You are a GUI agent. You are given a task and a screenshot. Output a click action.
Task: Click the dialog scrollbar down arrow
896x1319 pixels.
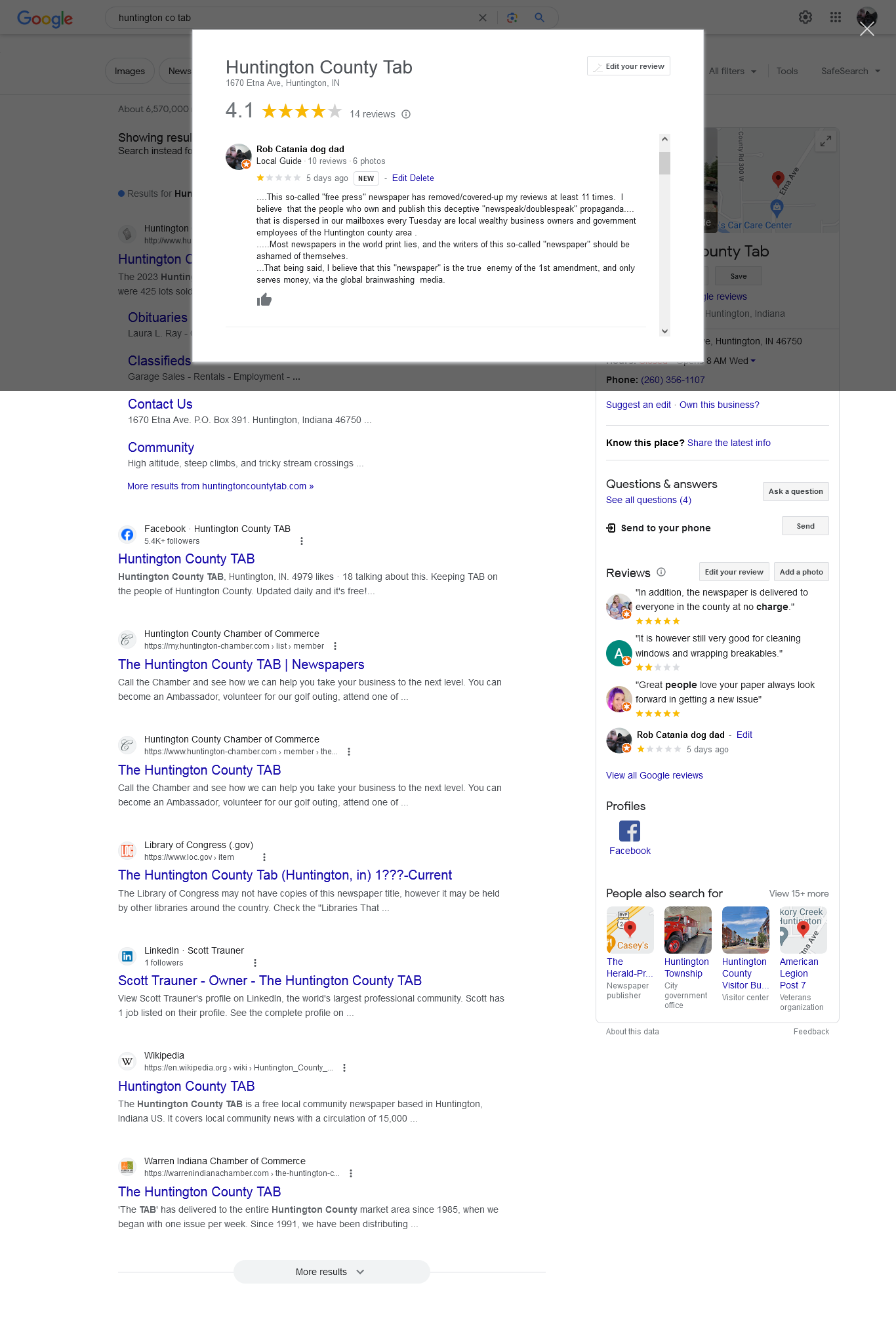[x=664, y=331]
